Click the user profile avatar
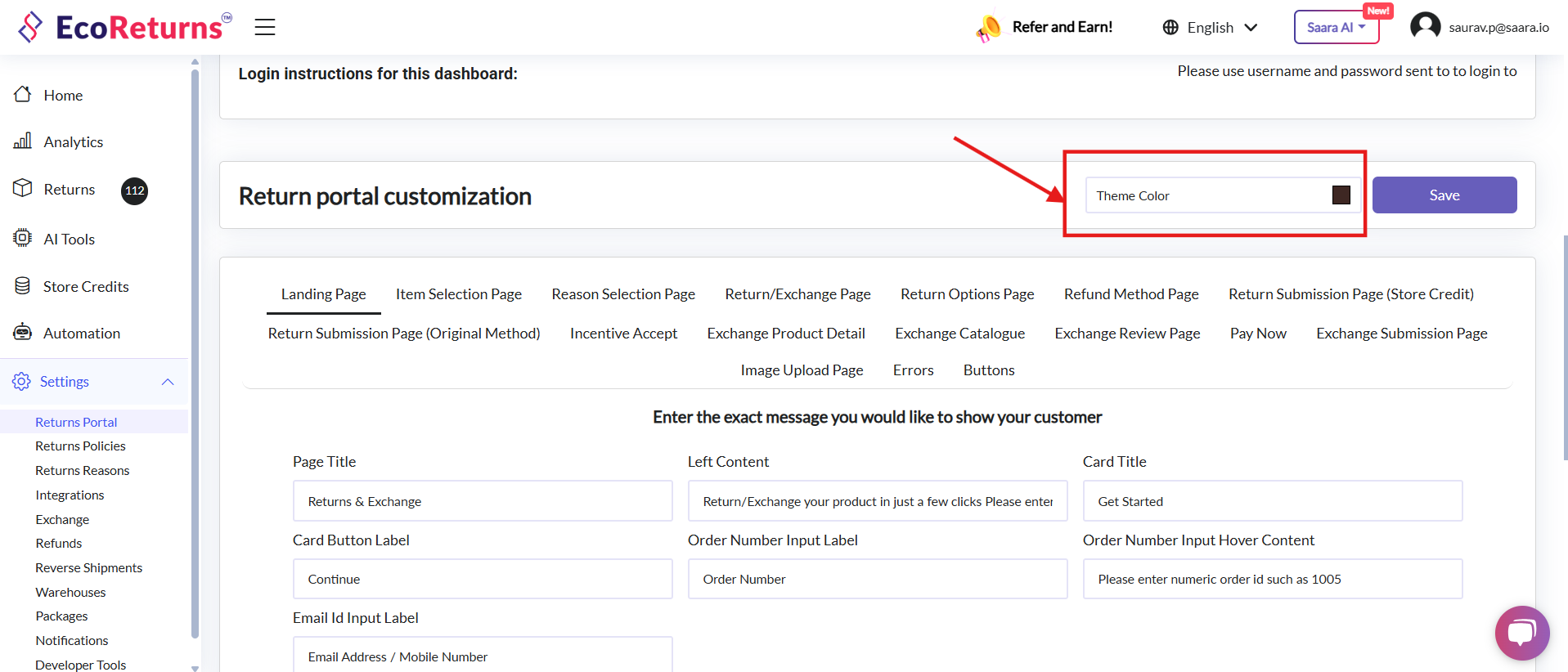 [x=1425, y=26]
